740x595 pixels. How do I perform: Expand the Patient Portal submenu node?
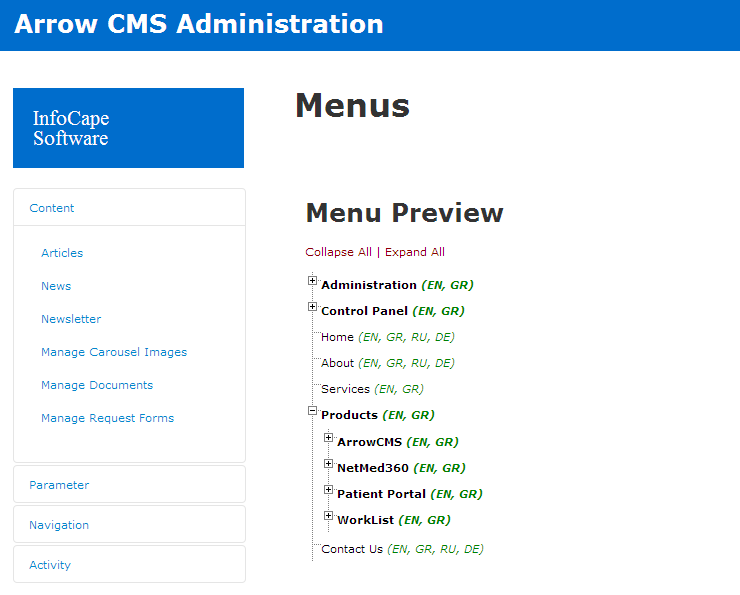coord(328,489)
